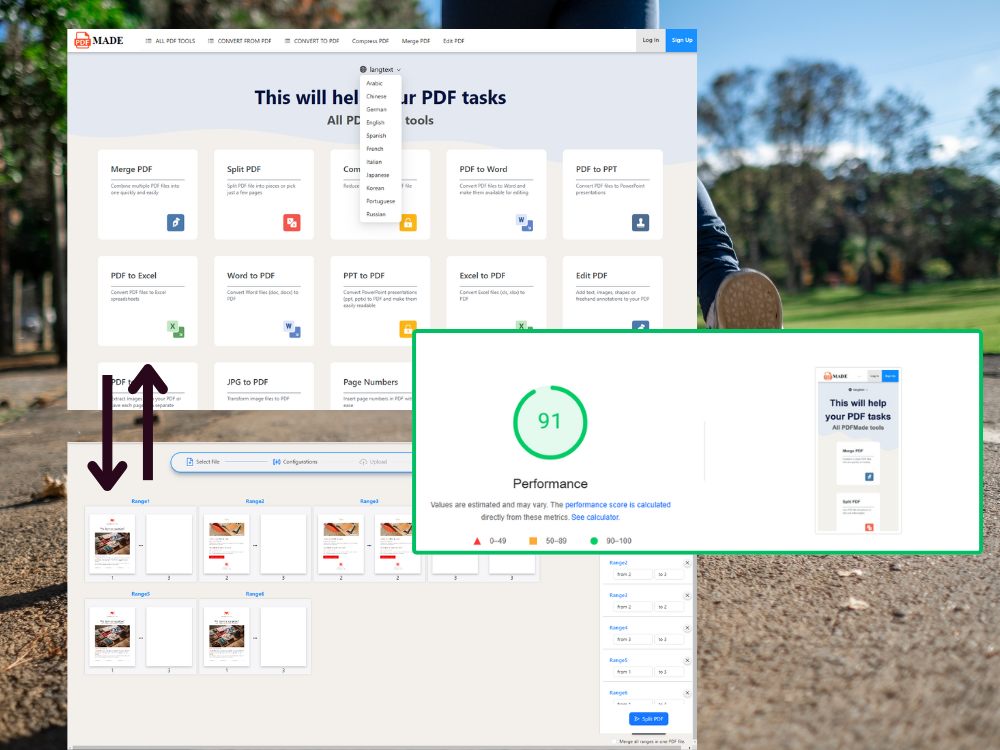Click the PDFMade logo in the header
This screenshot has width=1000, height=750.
click(x=99, y=40)
